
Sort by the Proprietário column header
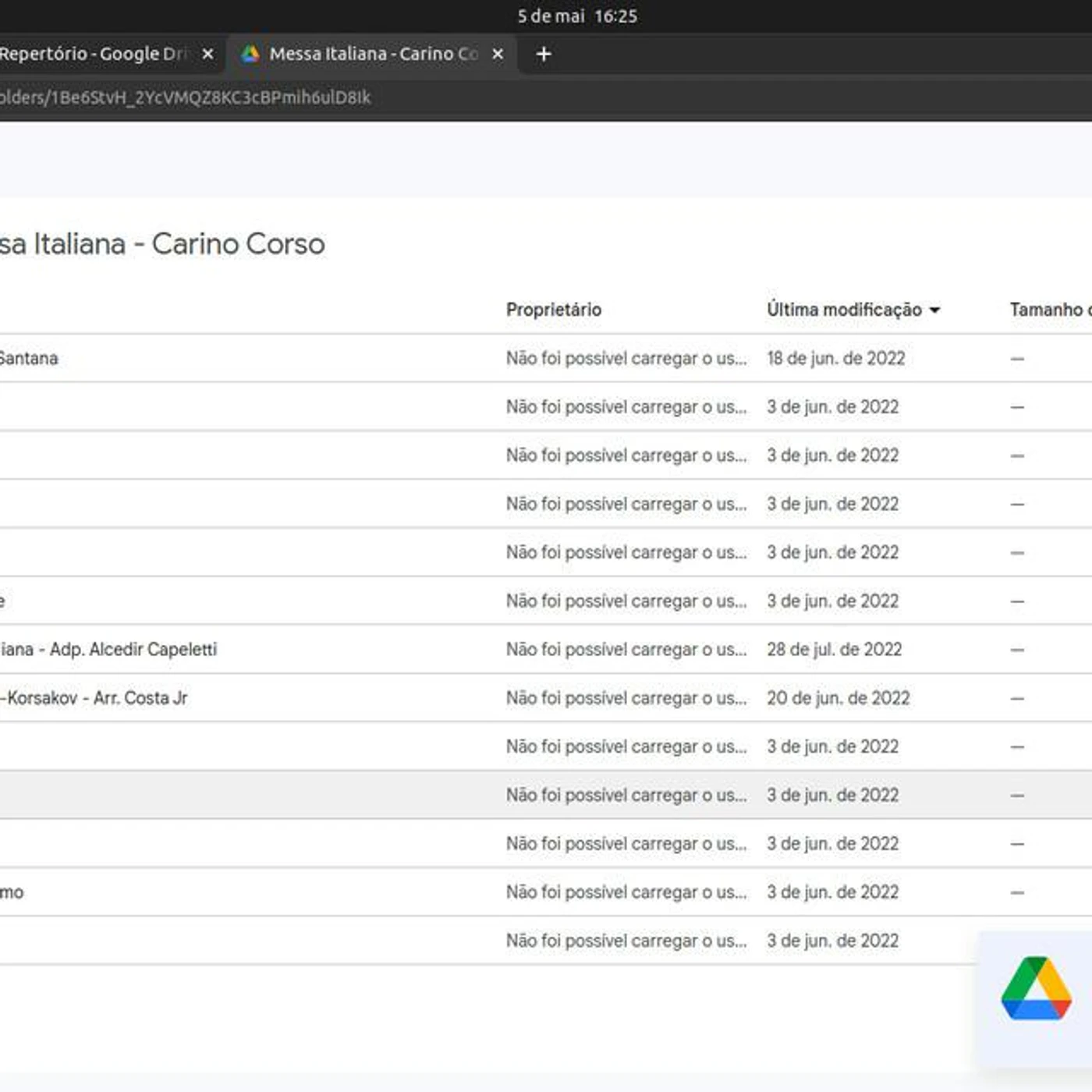[553, 310]
